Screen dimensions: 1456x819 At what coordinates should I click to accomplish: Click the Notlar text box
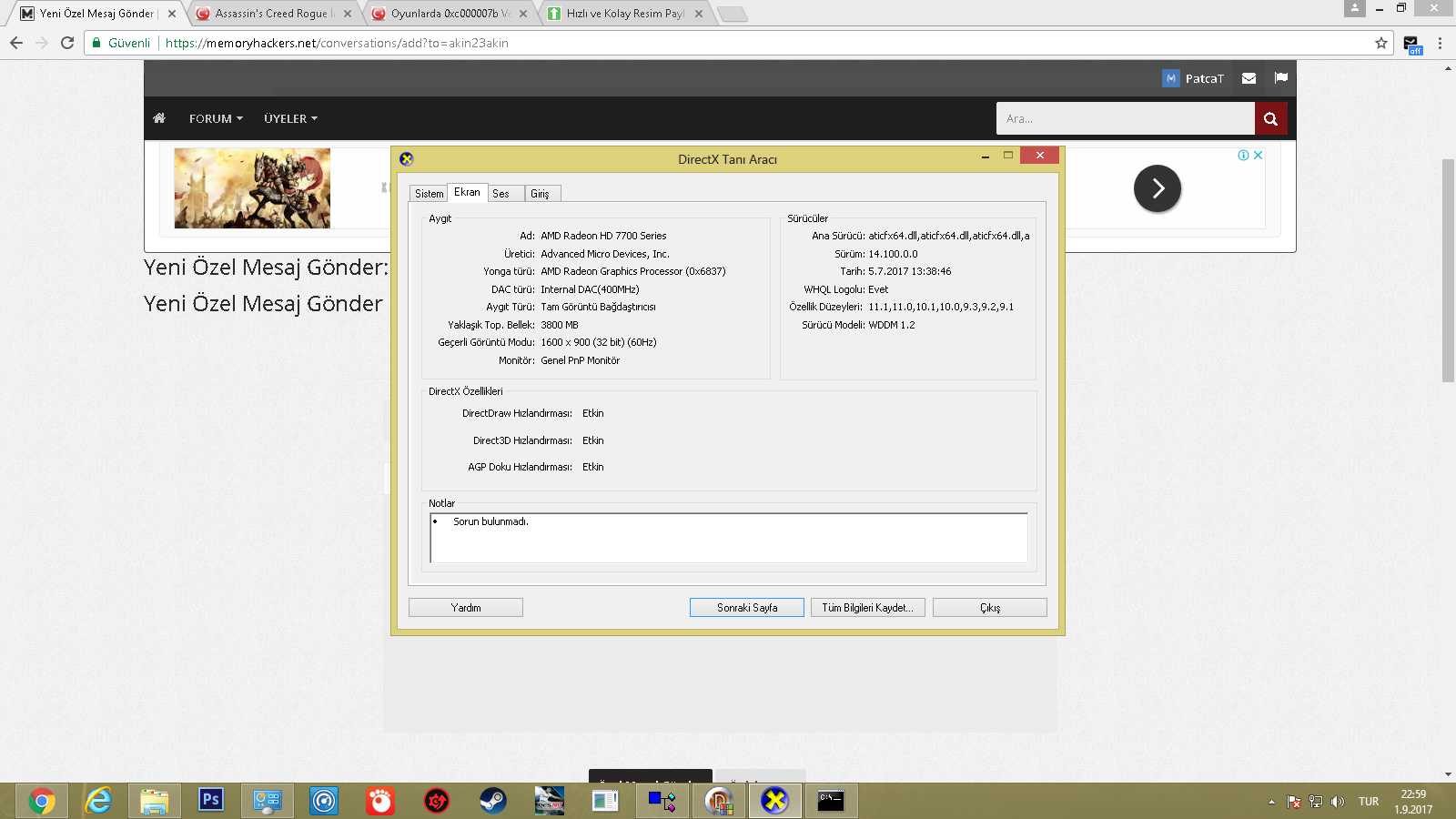729,538
